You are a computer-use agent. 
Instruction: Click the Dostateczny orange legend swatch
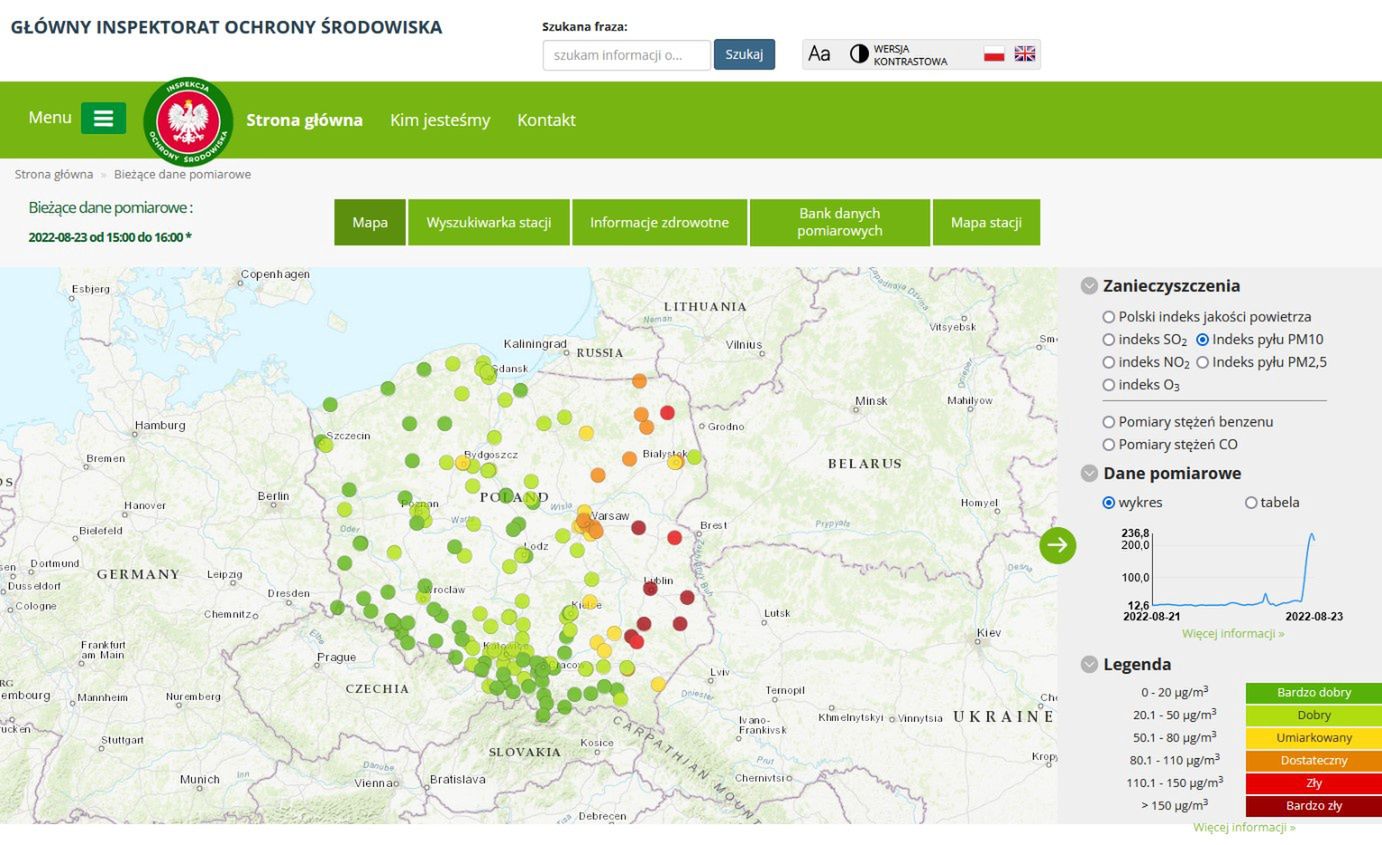pos(1314,761)
